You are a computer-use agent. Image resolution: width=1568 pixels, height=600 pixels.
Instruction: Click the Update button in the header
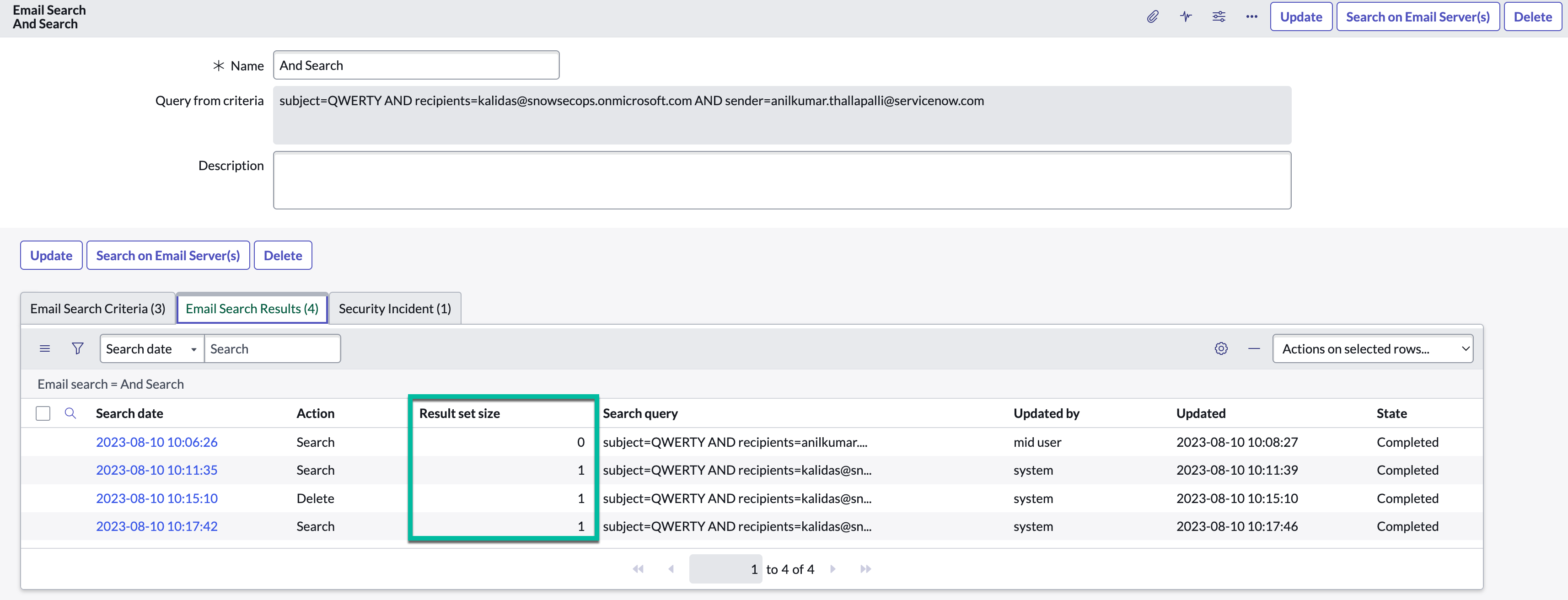(x=1301, y=16)
